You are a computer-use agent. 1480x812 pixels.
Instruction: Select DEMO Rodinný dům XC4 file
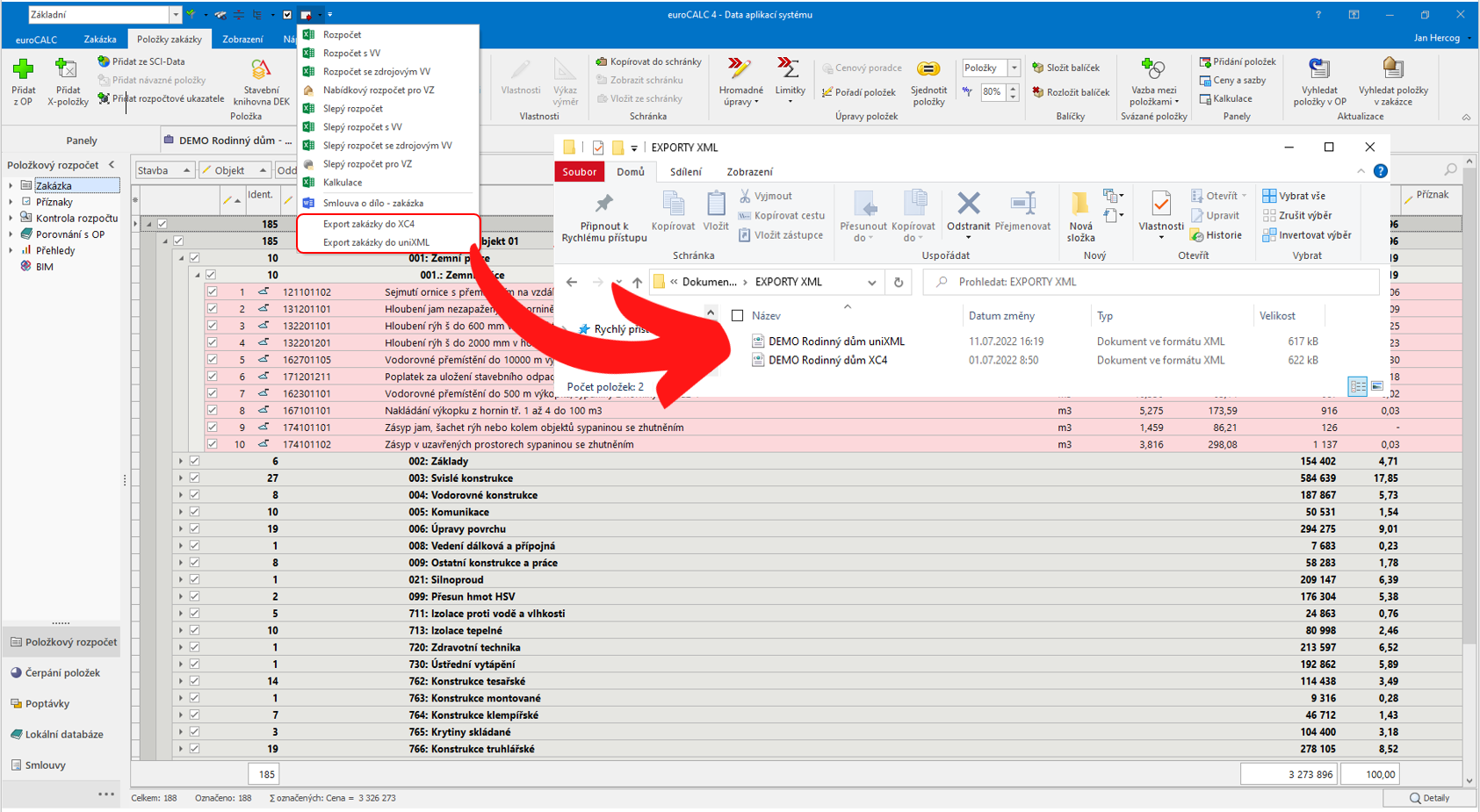coord(827,360)
